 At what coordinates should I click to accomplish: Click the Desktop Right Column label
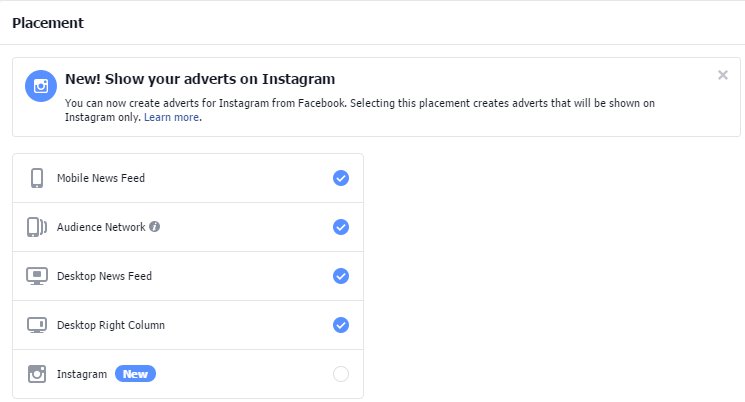(110, 325)
